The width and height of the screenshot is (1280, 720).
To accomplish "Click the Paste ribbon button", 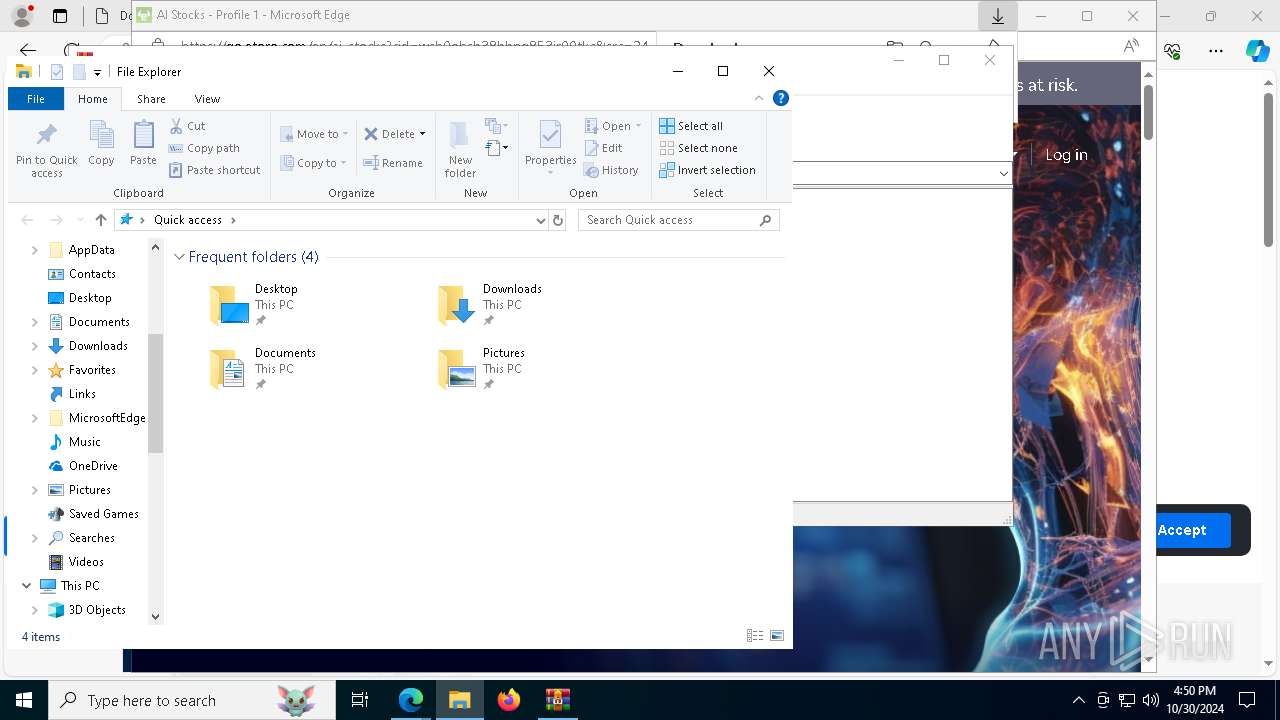I will pos(143,144).
